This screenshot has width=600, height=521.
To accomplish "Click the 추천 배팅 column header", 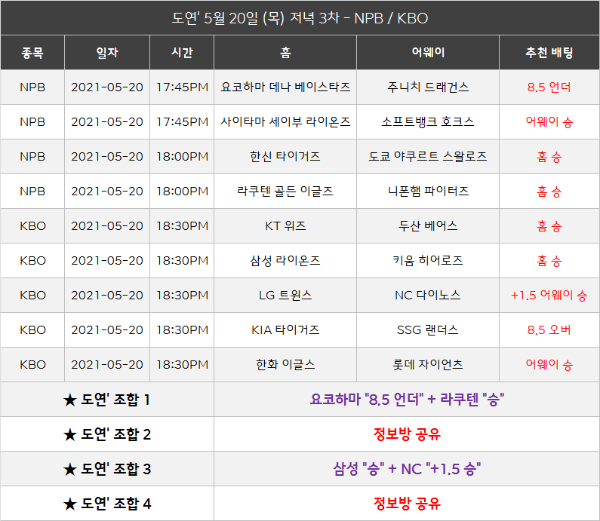I will coord(549,52).
